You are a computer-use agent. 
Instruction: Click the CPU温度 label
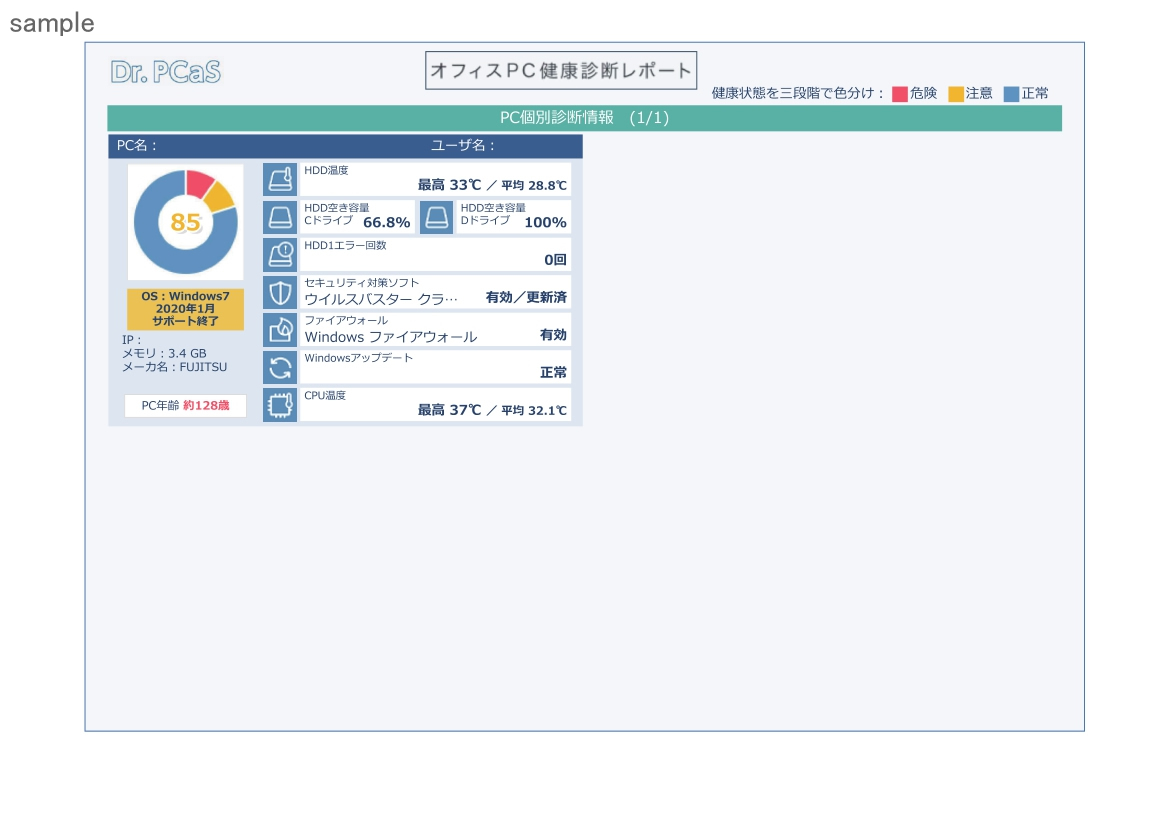pos(325,396)
